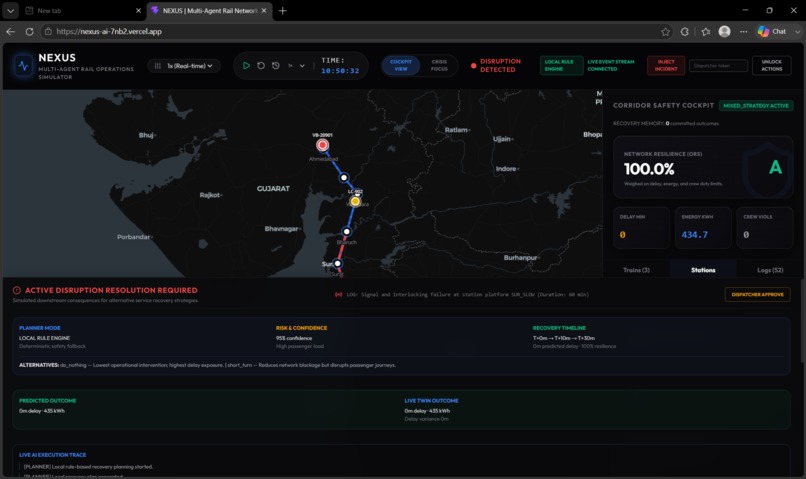Switch to Crisis Focus mode
This screenshot has height=479, width=806.
(439, 65)
